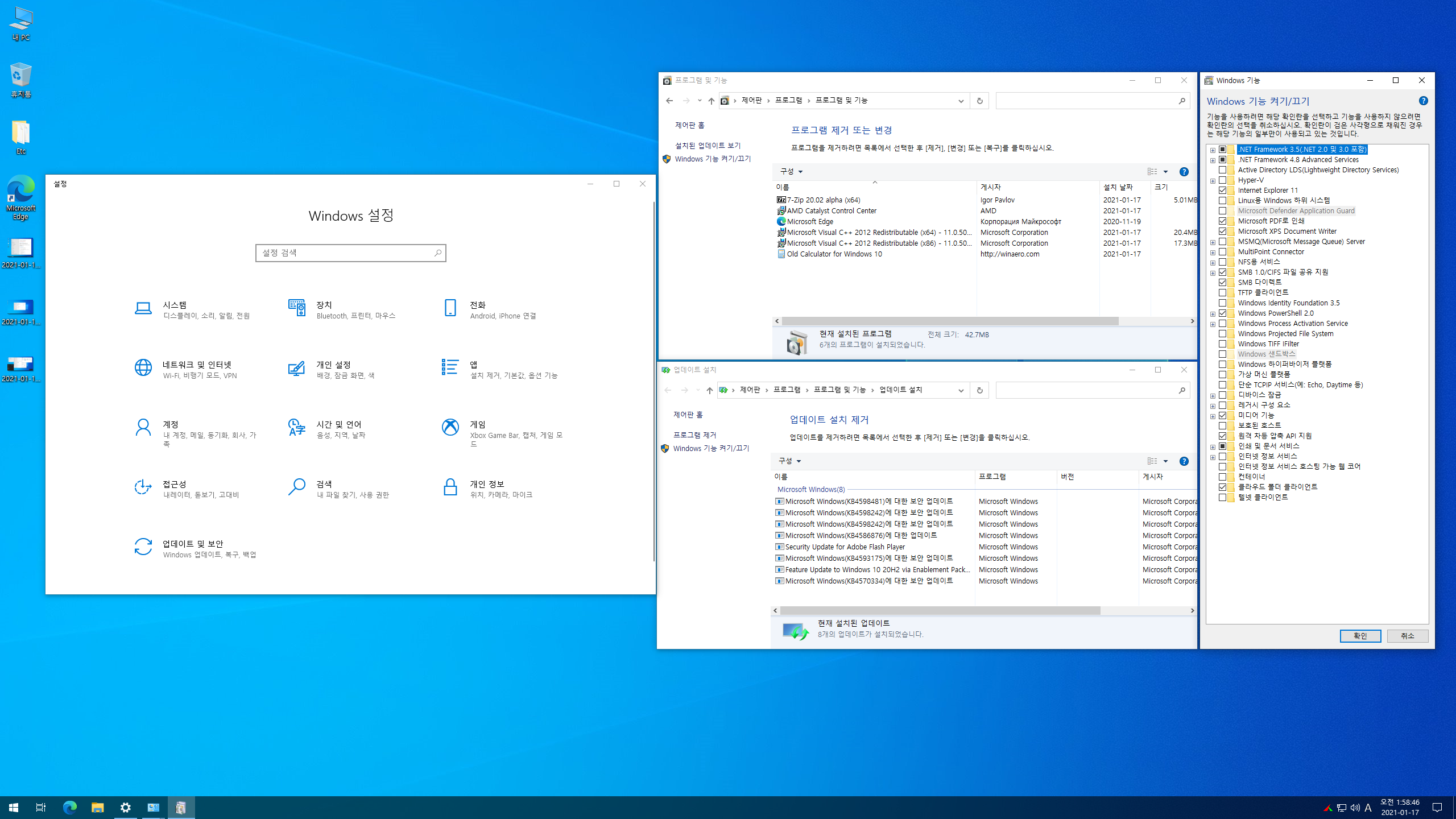Click the help icon in Windows 기능 dialog
The height and width of the screenshot is (819, 1456).
pyautogui.click(x=1423, y=101)
